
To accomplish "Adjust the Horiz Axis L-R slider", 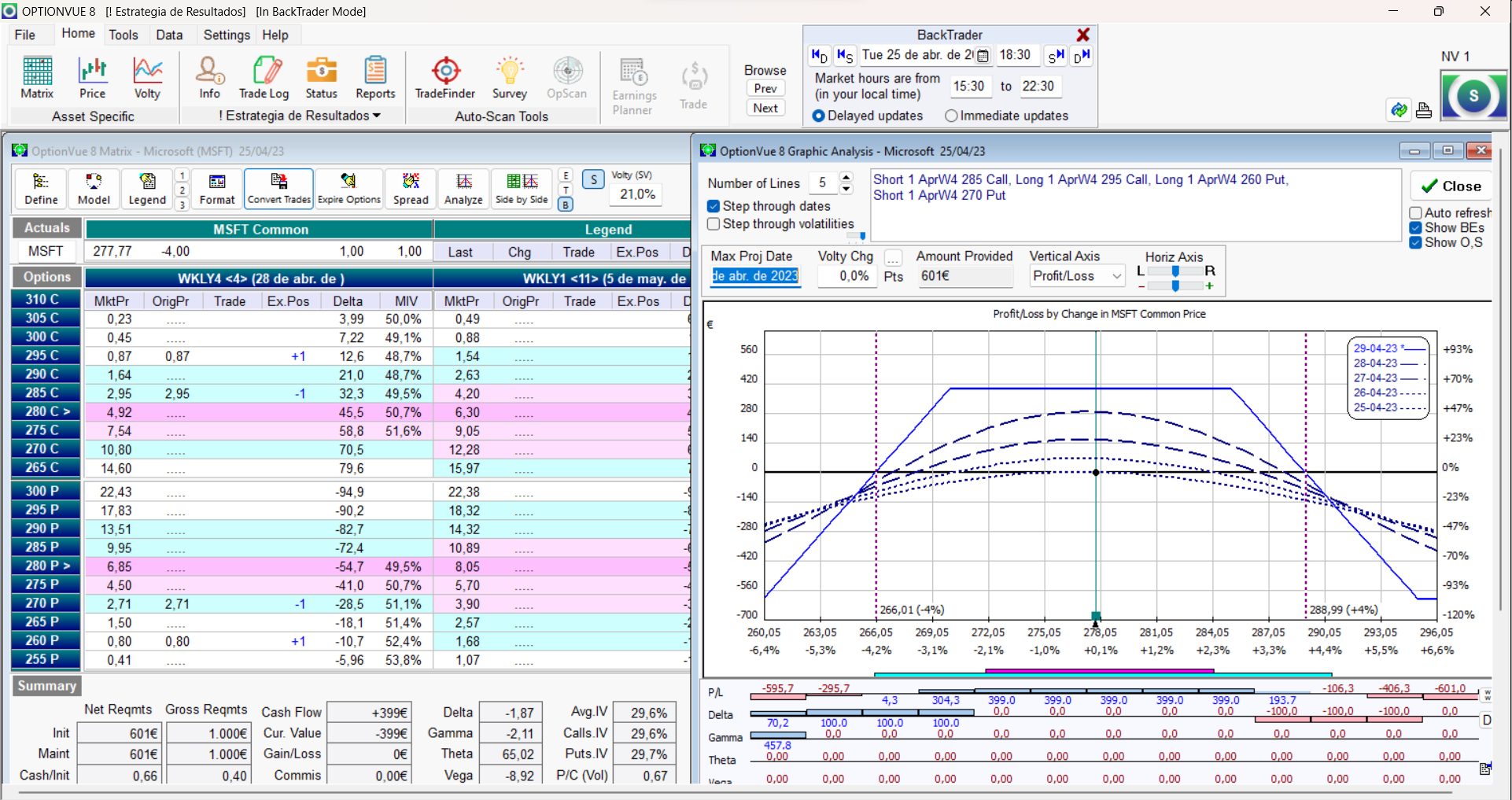I will [x=1175, y=271].
